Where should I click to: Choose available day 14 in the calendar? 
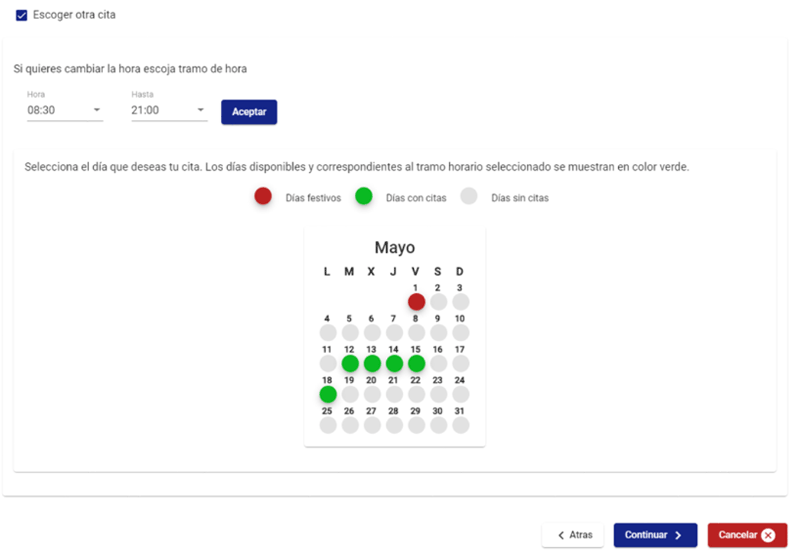(394, 364)
